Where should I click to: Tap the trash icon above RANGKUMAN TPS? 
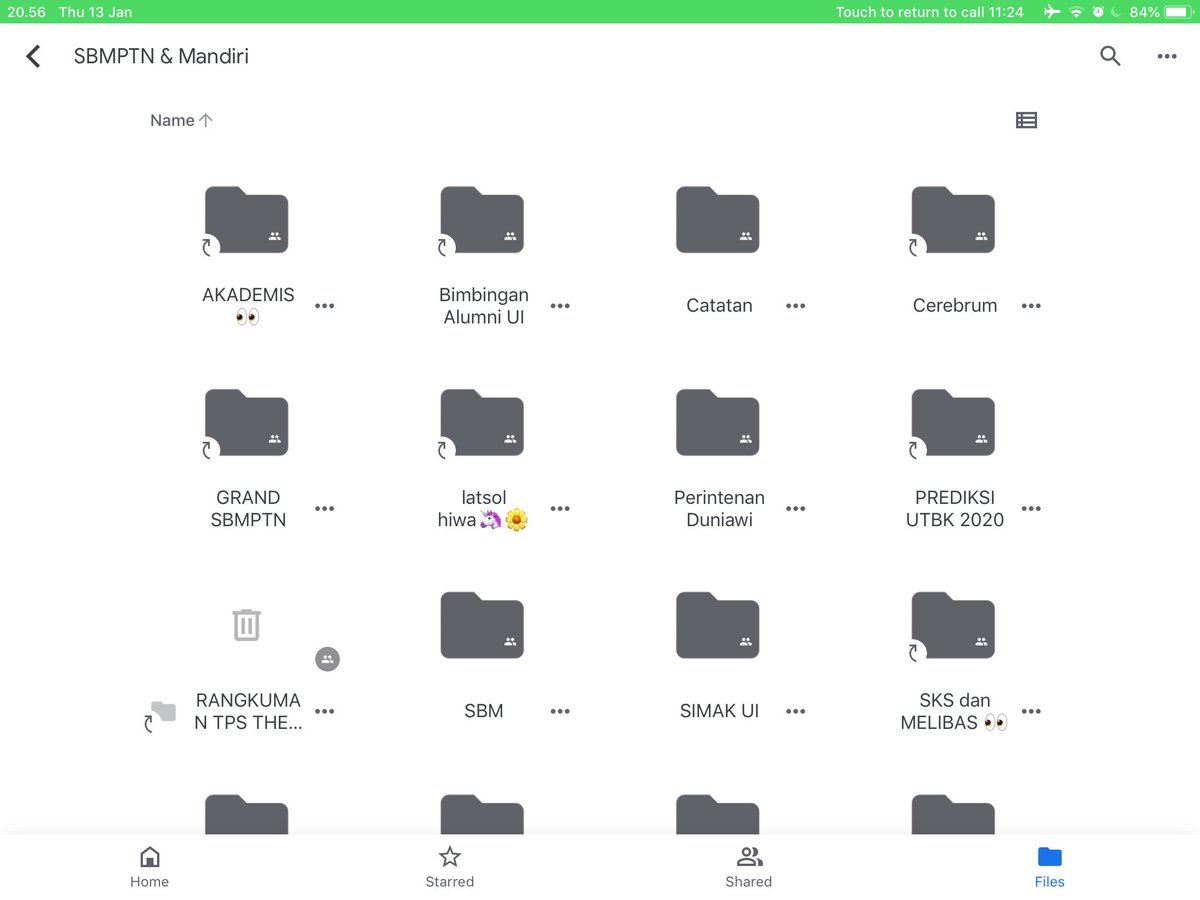[247, 625]
